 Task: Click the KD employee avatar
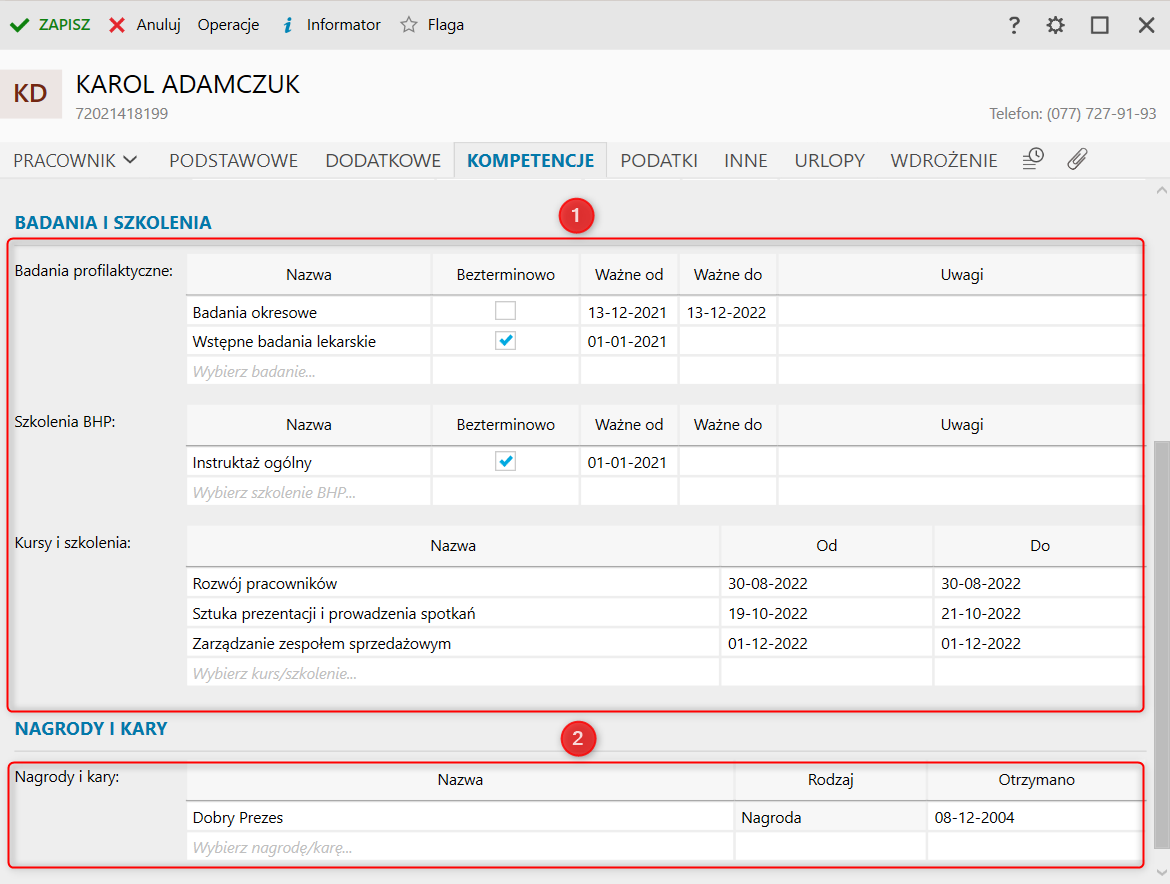coord(31,94)
